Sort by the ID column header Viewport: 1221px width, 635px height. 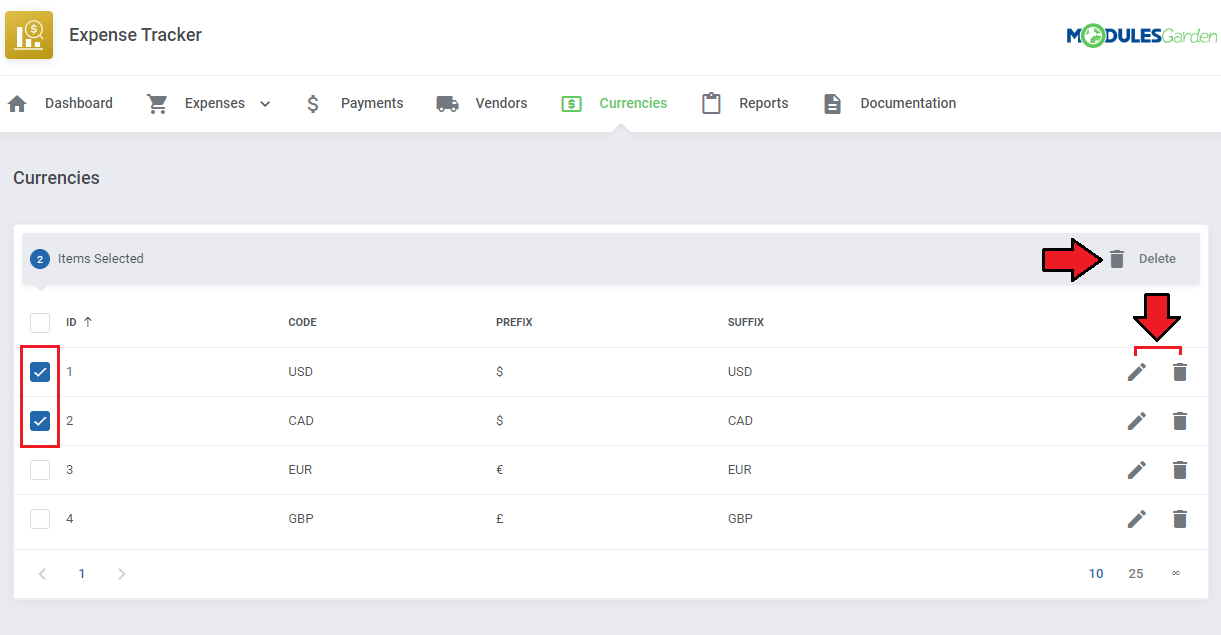pyautogui.click(x=72, y=322)
